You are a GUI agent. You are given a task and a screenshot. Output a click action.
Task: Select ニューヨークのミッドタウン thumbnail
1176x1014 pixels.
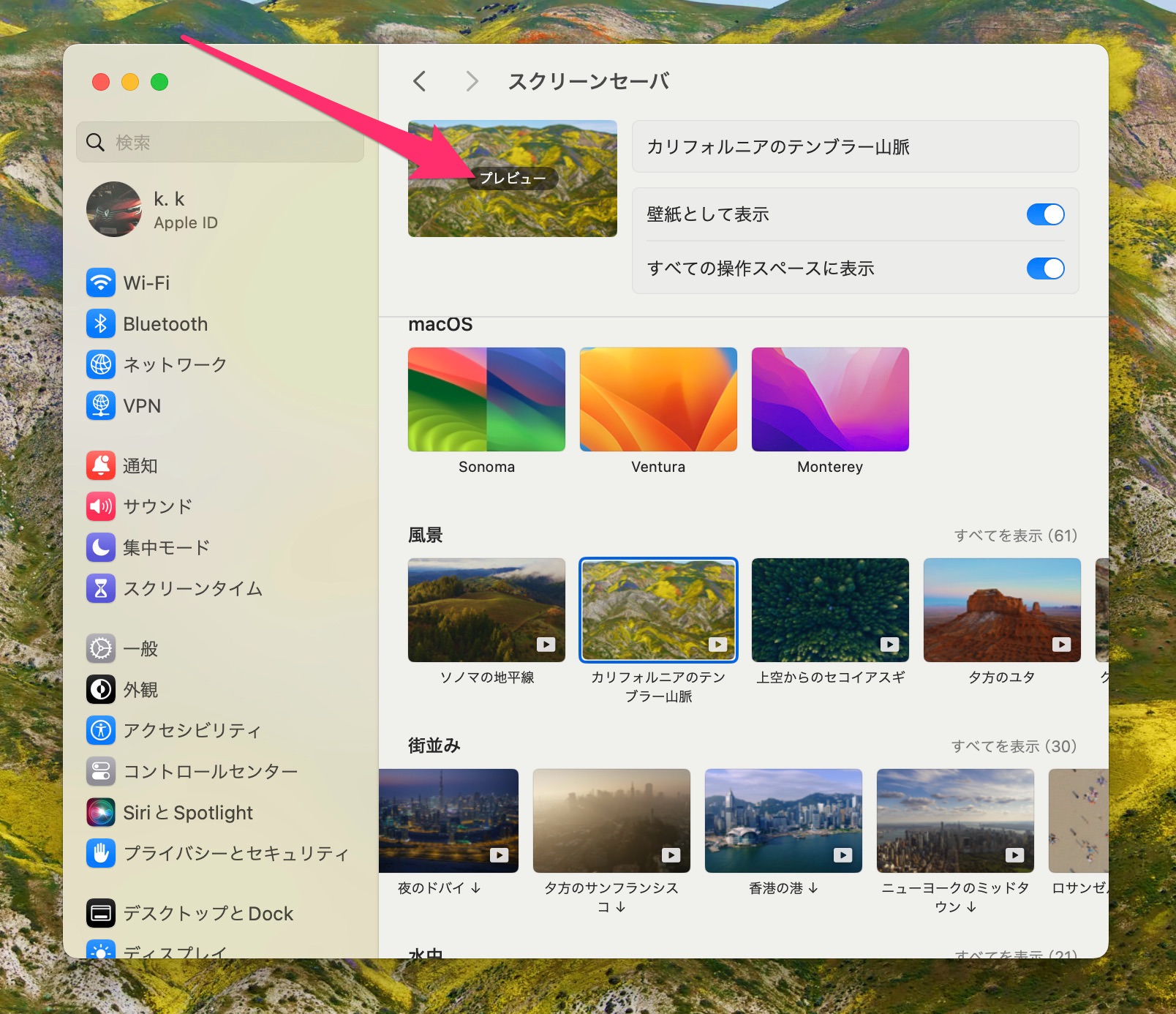[955, 821]
